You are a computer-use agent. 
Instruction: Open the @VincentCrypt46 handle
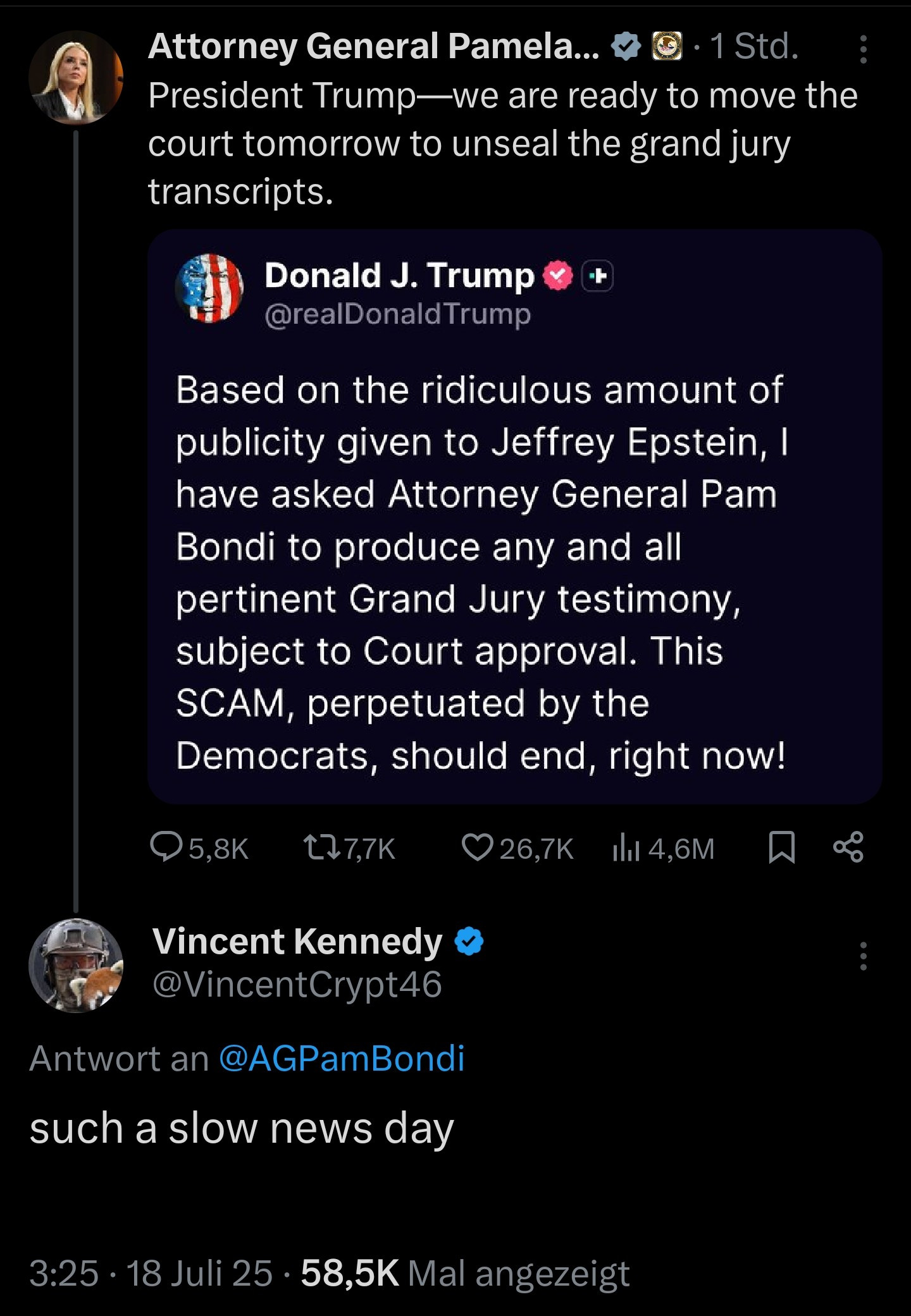point(297,985)
